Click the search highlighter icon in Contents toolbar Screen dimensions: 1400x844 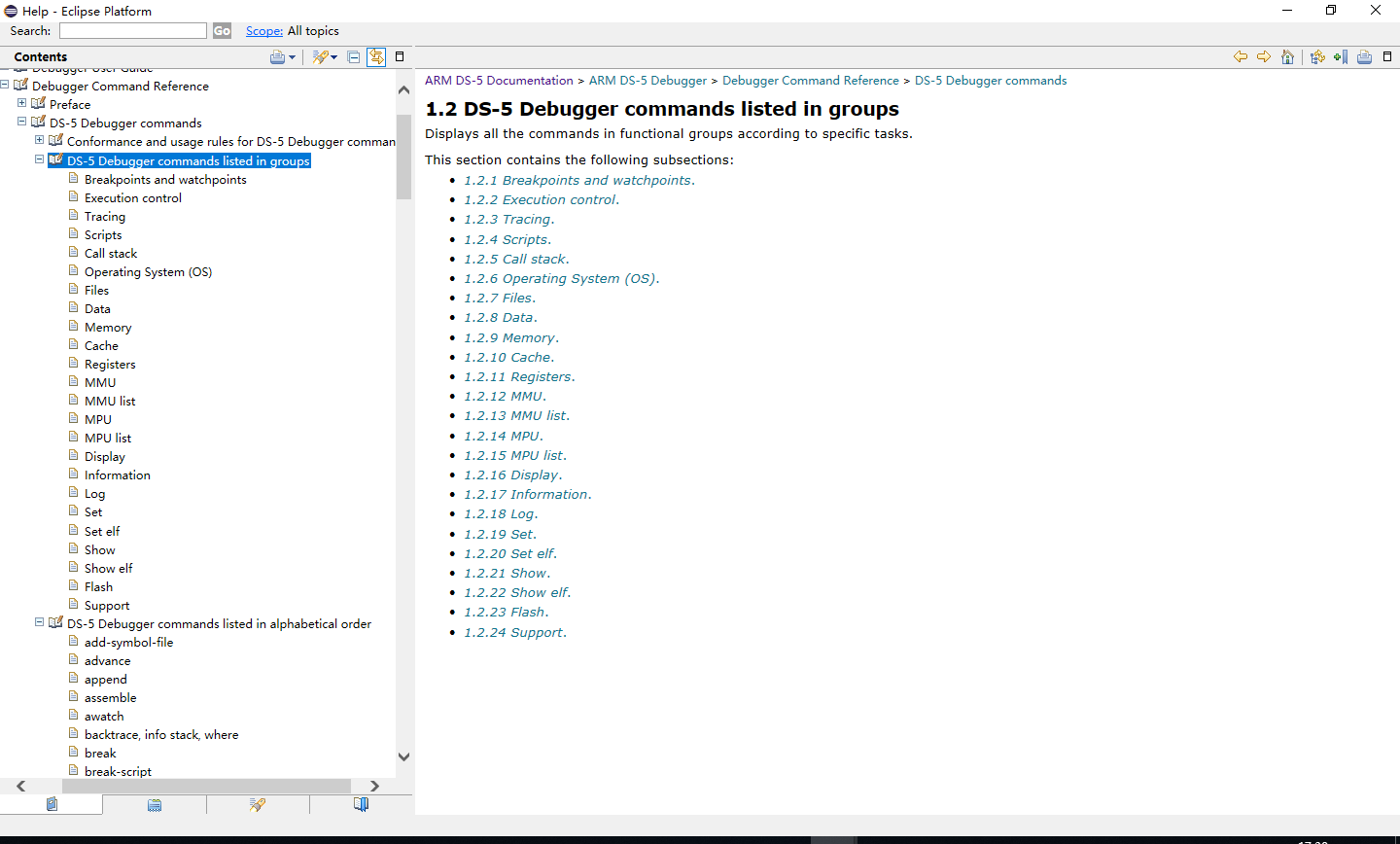pos(319,57)
